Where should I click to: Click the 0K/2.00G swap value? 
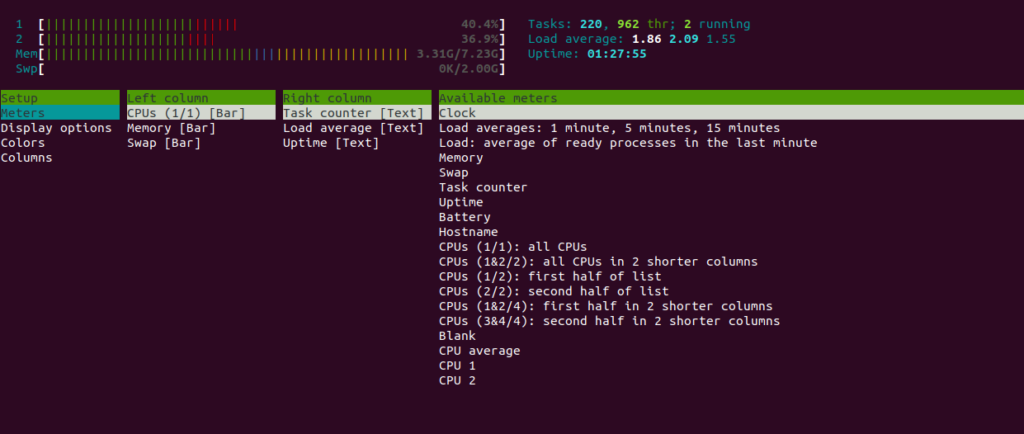(469, 69)
